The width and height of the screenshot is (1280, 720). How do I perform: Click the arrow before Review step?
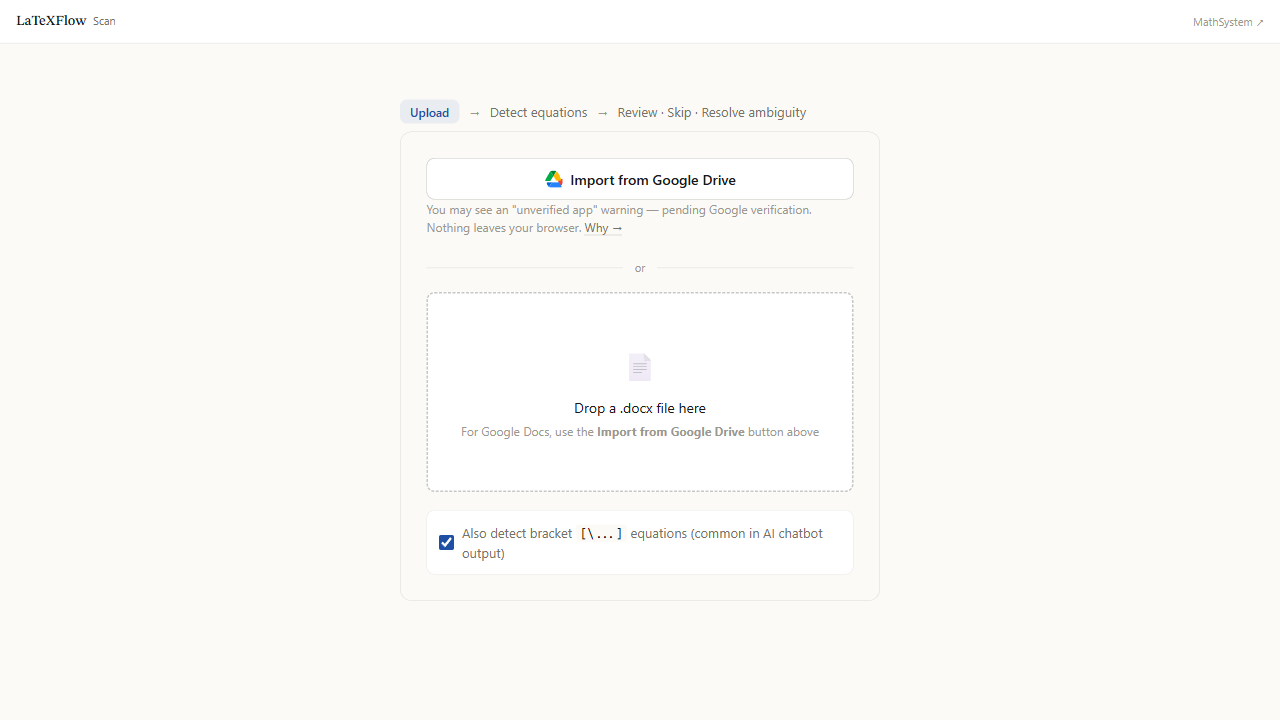click(603, 113)
